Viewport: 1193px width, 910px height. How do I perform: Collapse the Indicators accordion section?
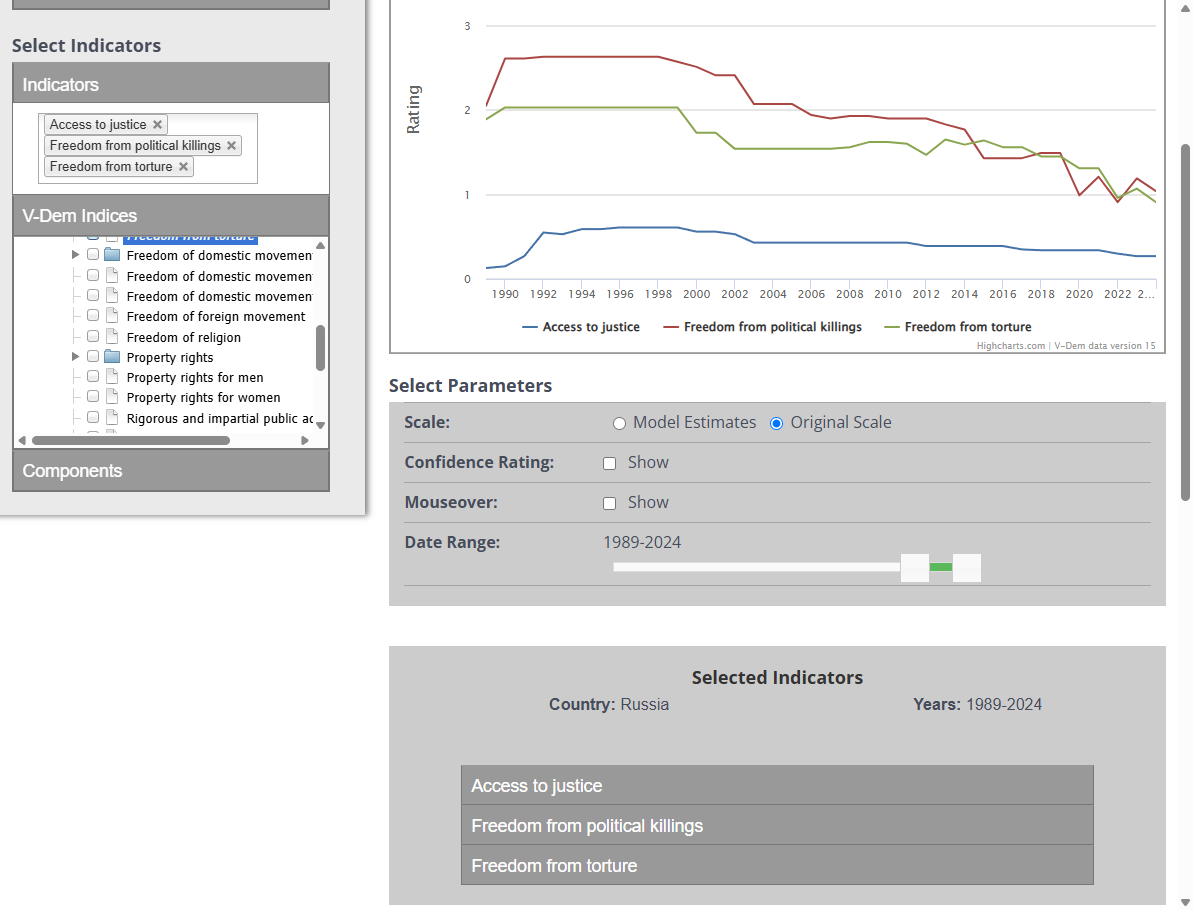[x=171, y=84]
